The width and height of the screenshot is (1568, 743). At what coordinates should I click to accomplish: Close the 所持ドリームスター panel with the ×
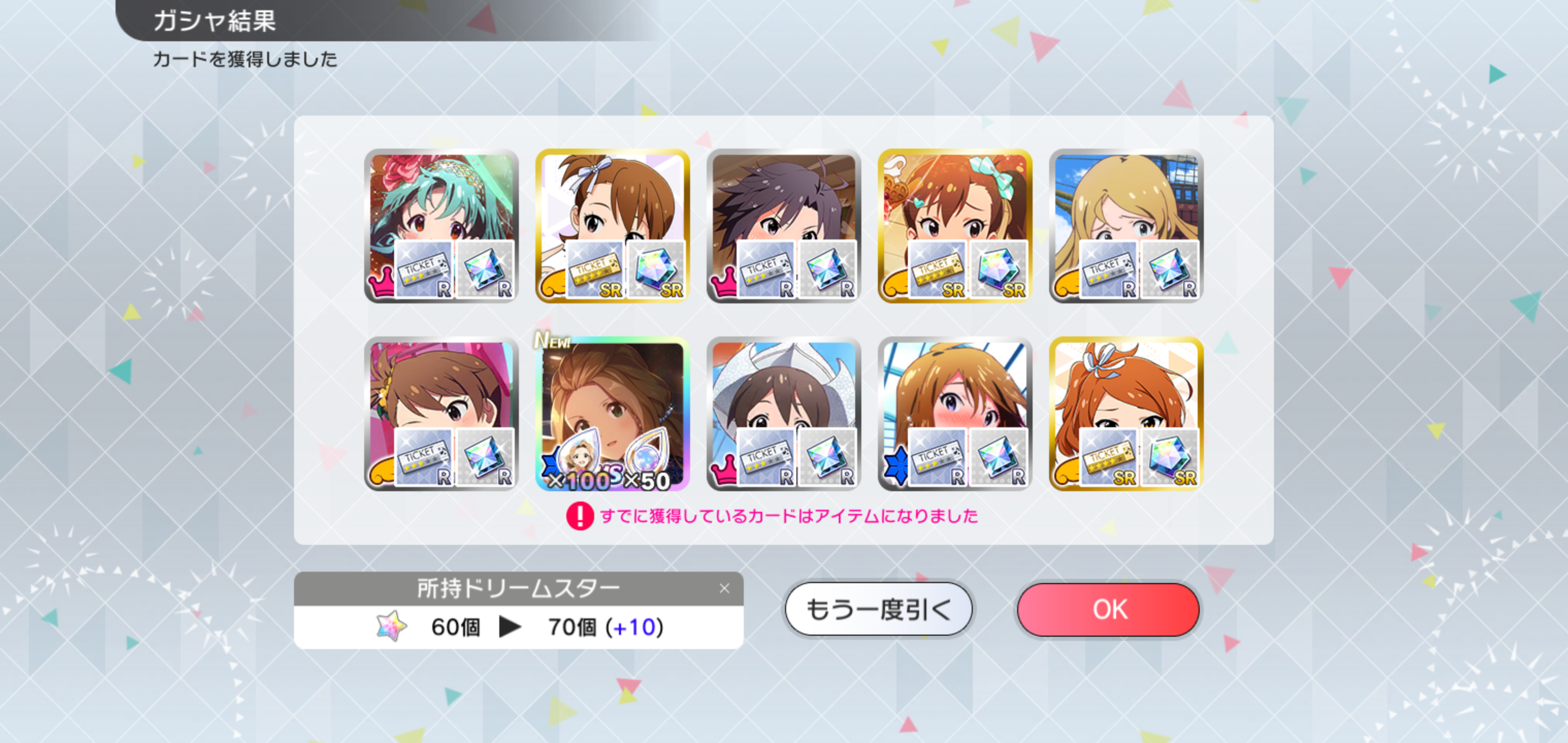pyautogui.click(x=724, y=588)
